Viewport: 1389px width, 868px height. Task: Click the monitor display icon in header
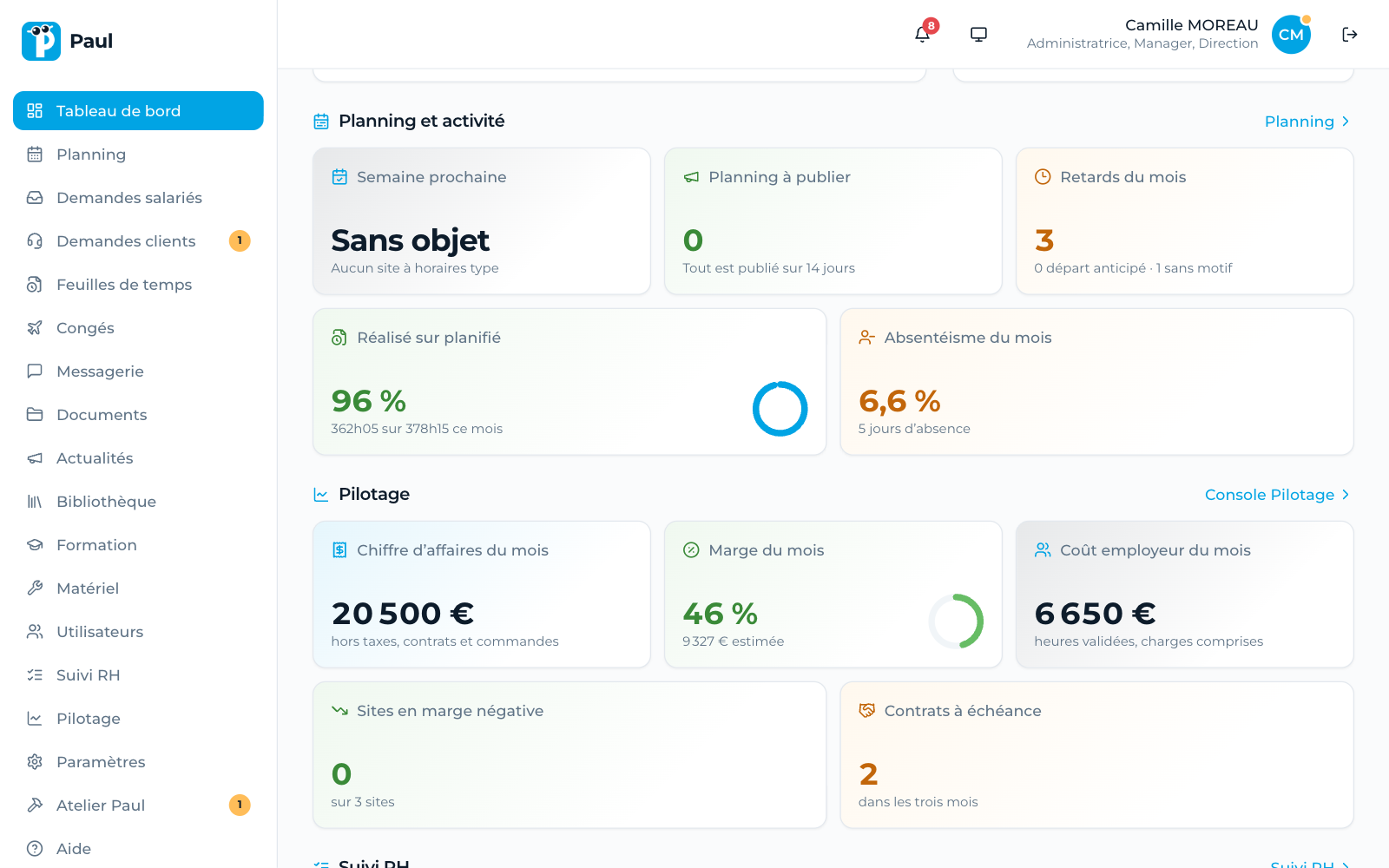click(978, 35)
